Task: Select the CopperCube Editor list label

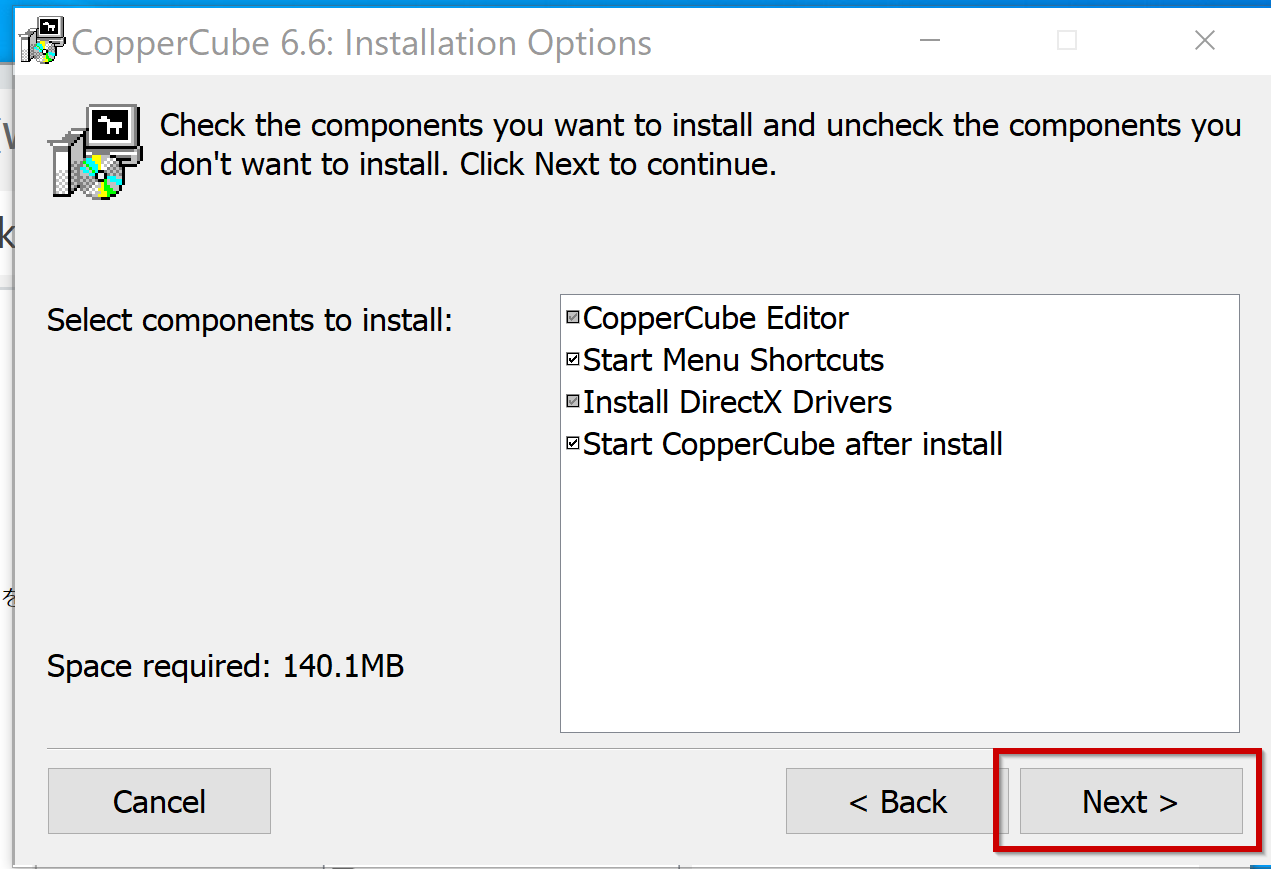Action: [x=716, y=318]
